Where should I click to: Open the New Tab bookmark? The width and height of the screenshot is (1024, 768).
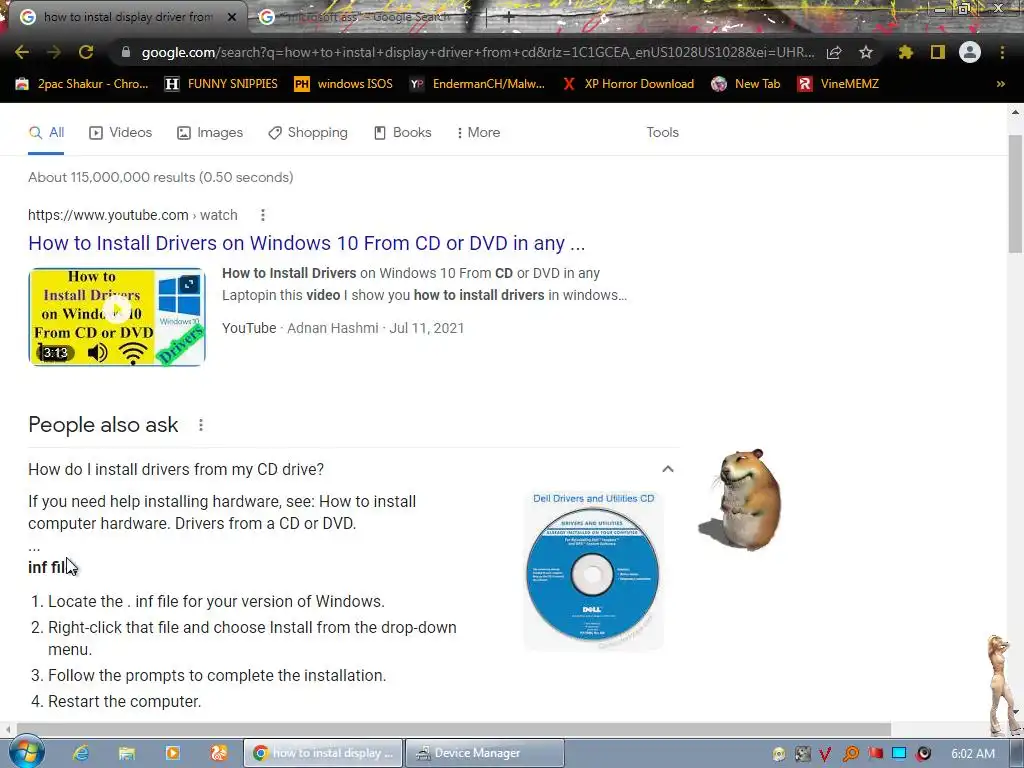pos(746,84)
